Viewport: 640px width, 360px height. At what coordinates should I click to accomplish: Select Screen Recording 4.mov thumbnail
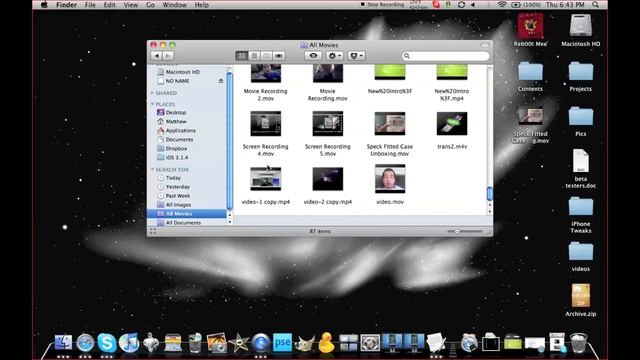click(266, 124)
